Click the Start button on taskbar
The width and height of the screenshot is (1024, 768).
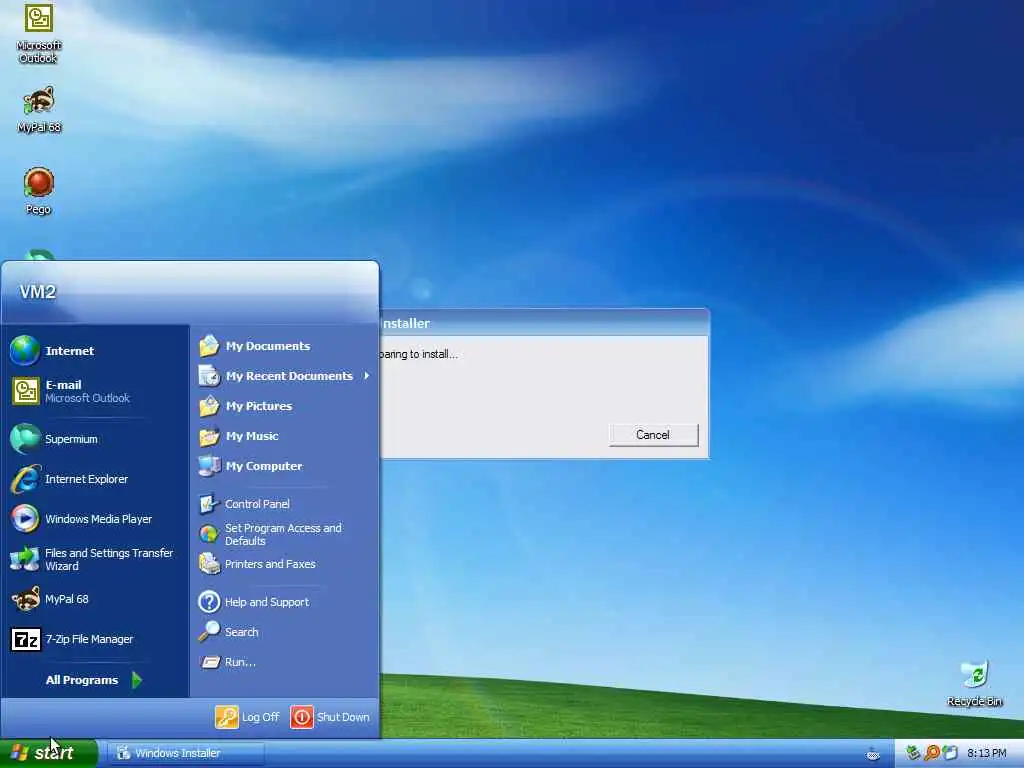click(49, 753)
